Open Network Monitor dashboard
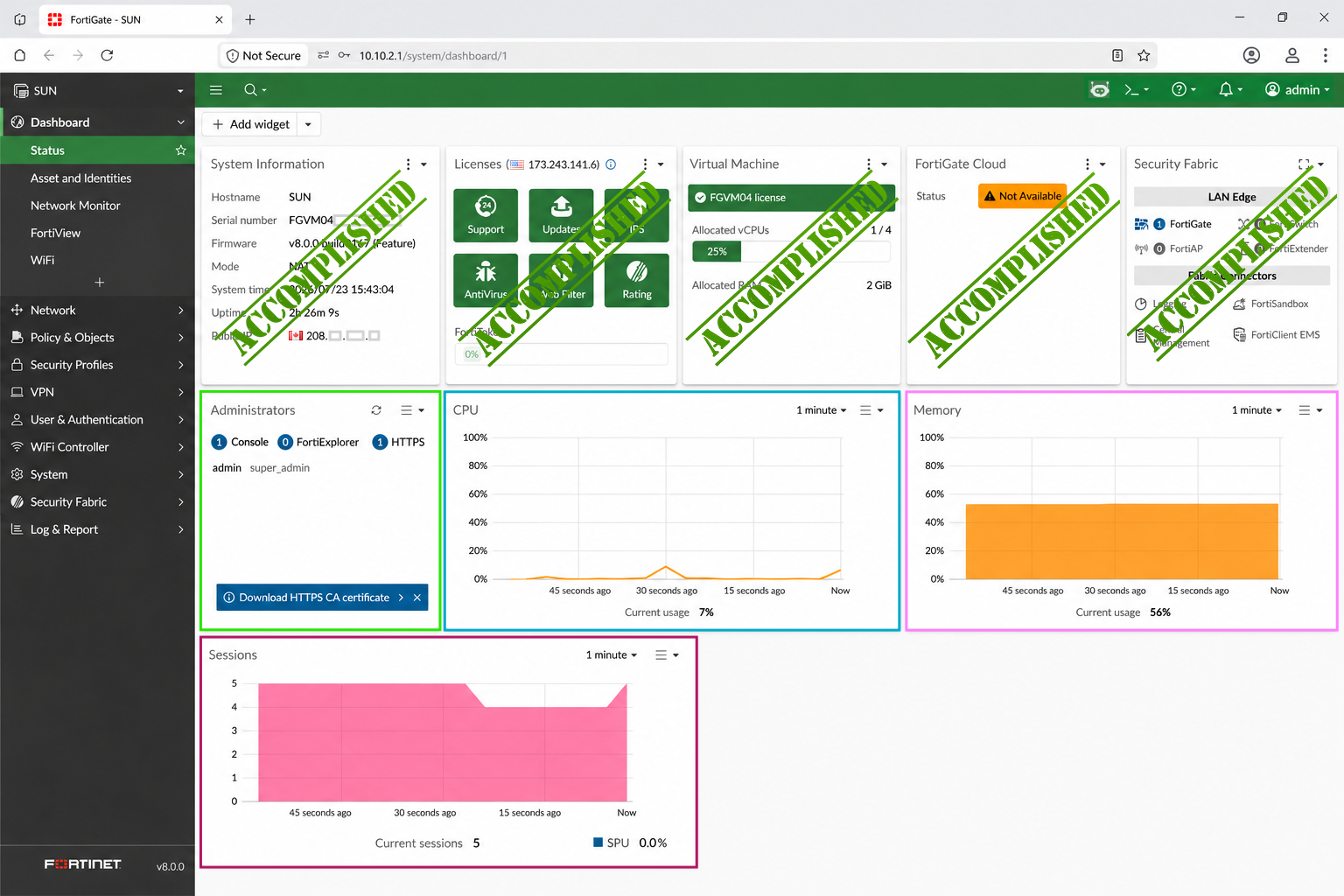 pyautogui.click(x=75, y=206)
